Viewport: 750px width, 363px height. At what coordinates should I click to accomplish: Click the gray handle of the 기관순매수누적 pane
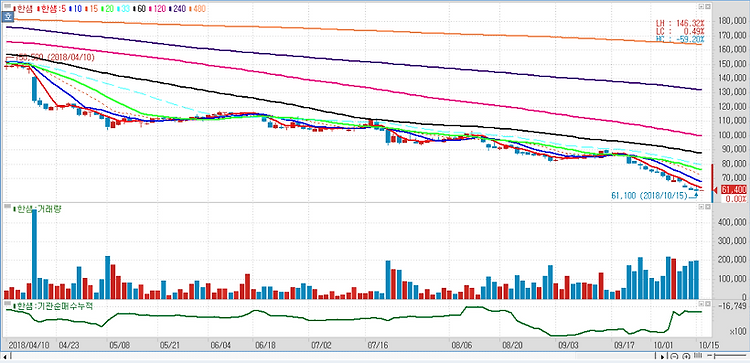tap(7, 304)
